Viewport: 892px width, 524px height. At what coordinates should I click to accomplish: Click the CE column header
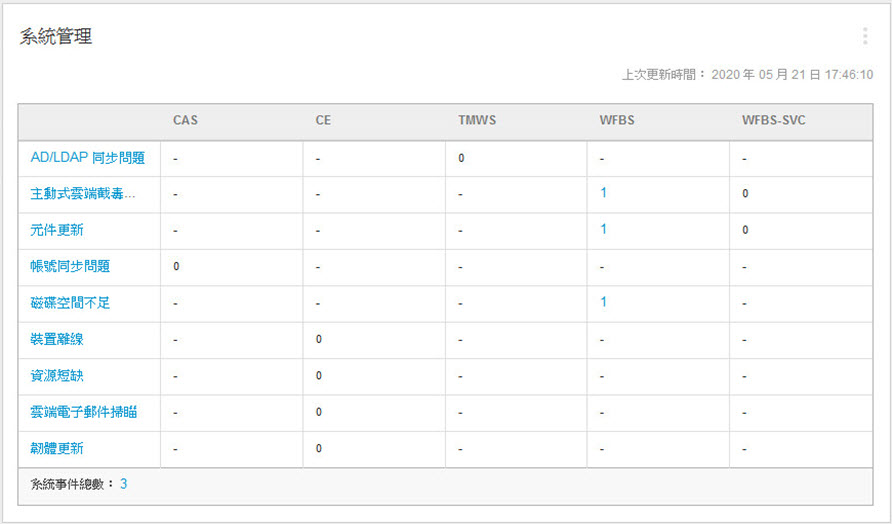click(323, 121)
